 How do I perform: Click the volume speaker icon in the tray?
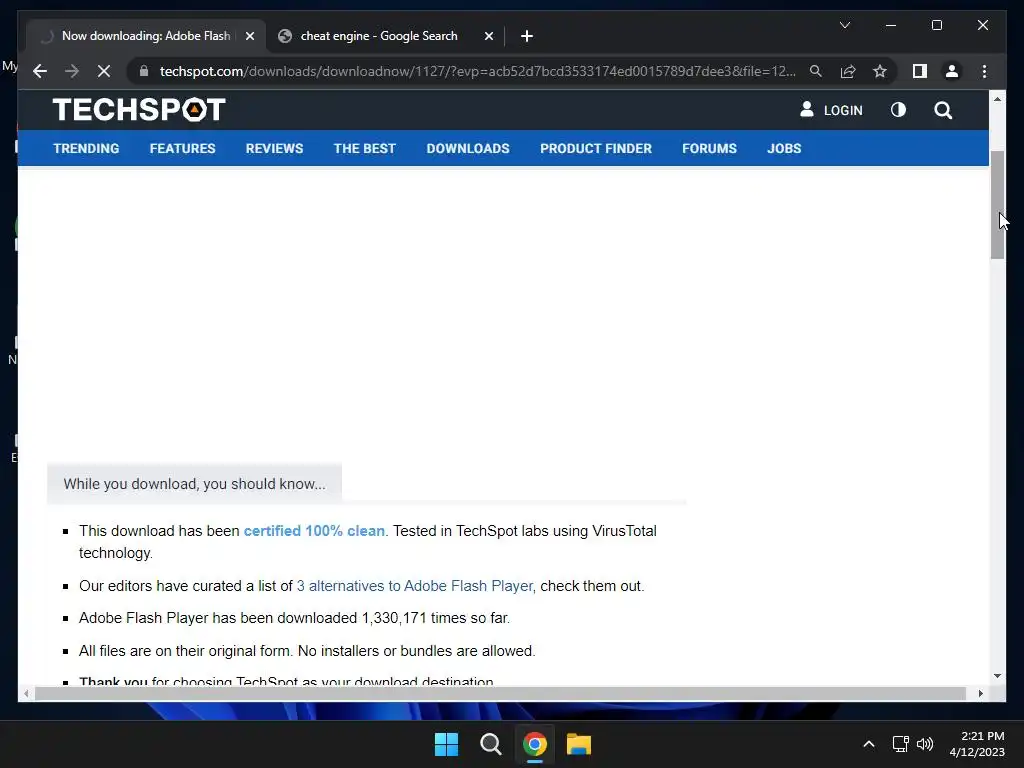(925, 744)
